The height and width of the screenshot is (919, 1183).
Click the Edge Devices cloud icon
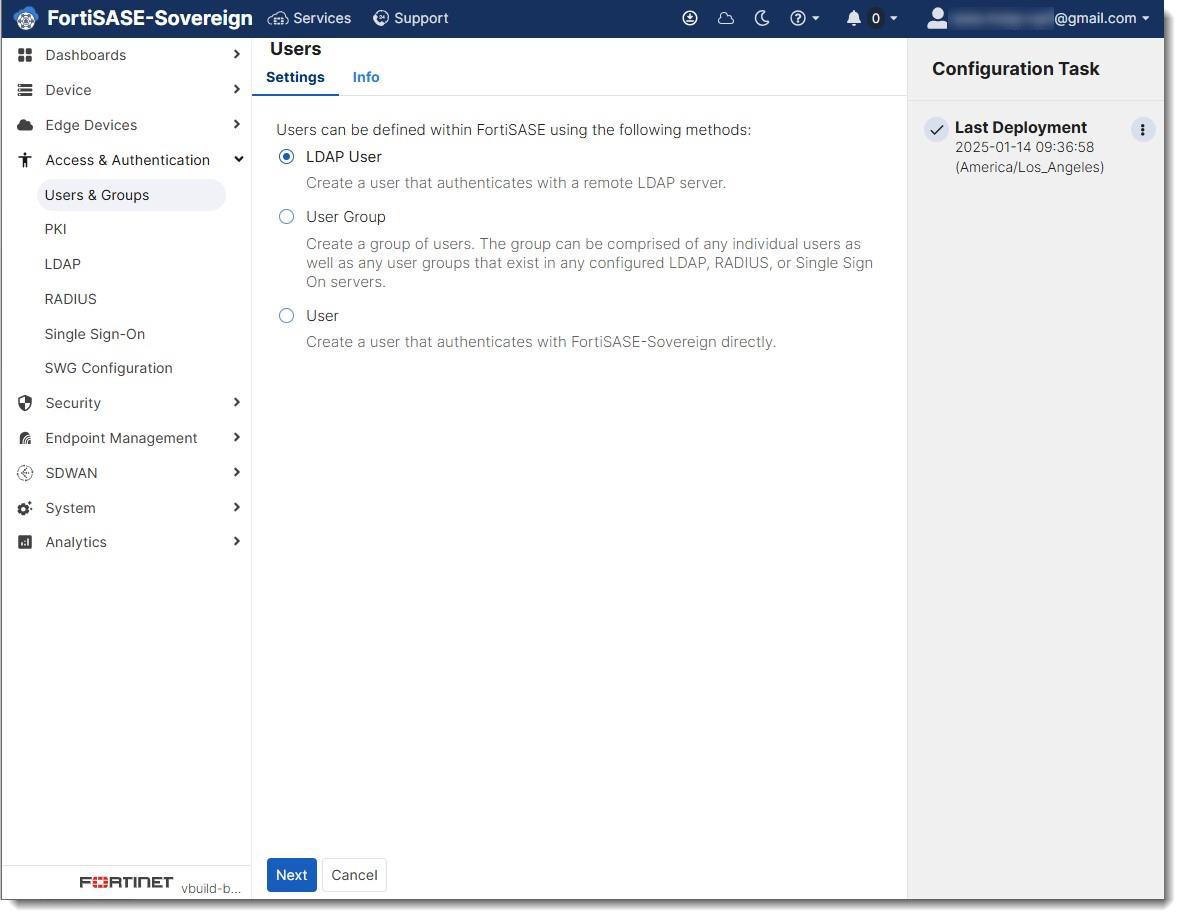click(25, 125)
